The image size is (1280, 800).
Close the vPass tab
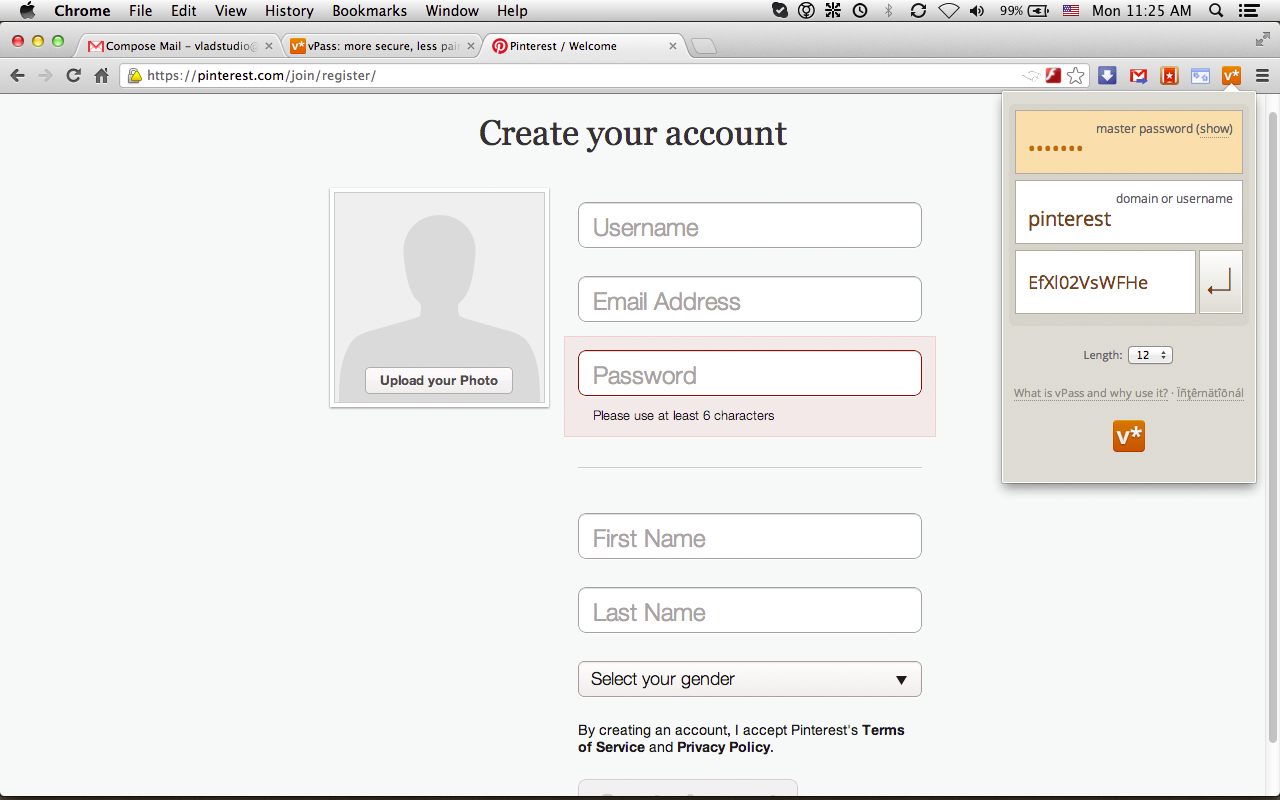471,46
